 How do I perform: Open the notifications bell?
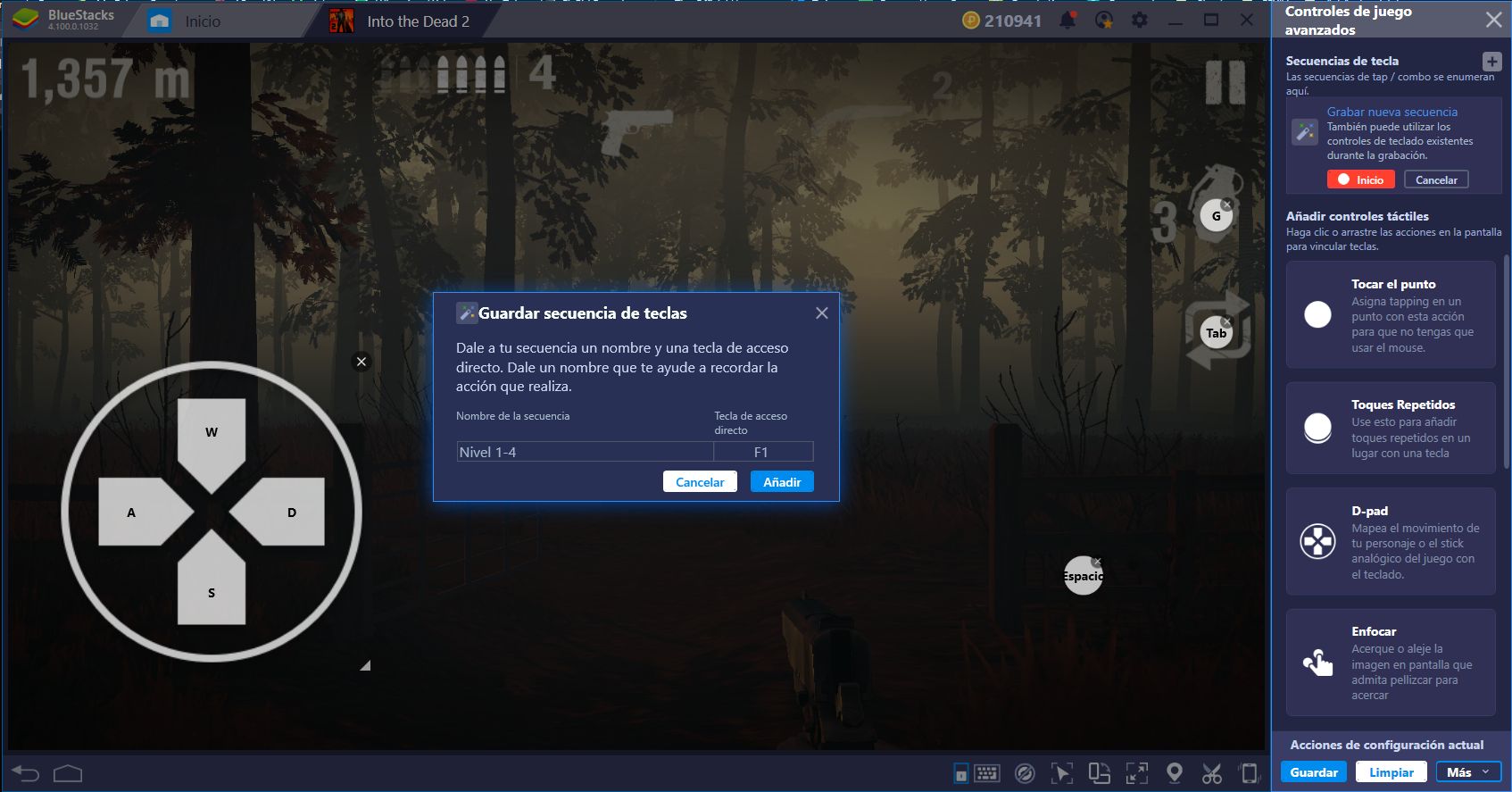click(1068, 20)
